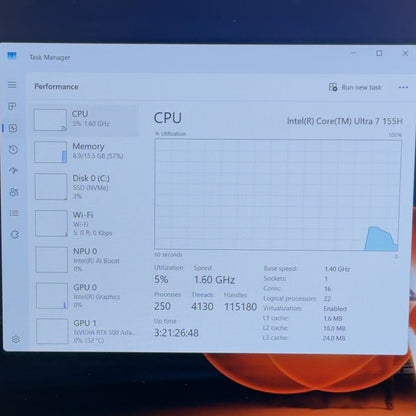This screenshot has width=416, height=416.
Task: Select the NPU 0 performance item
Action: pyautogui.click(x=87, y=260)
